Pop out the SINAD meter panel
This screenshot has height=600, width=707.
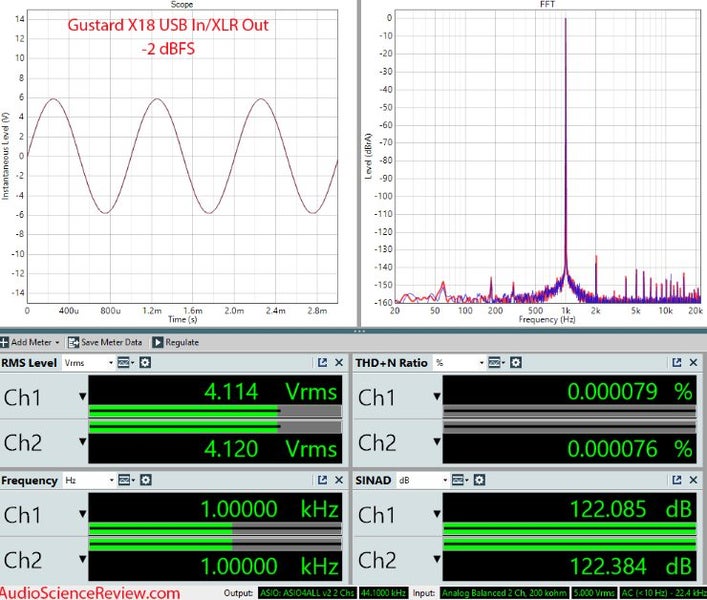click(x=677, y=480)
